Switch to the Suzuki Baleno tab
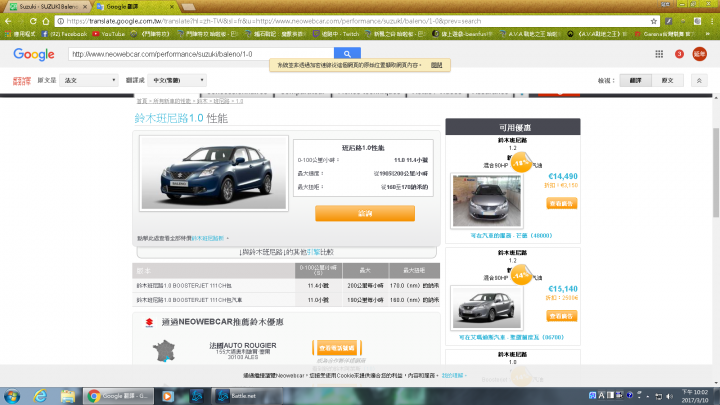Viewport: 720px width, 405px height. (x=47, y=6)
